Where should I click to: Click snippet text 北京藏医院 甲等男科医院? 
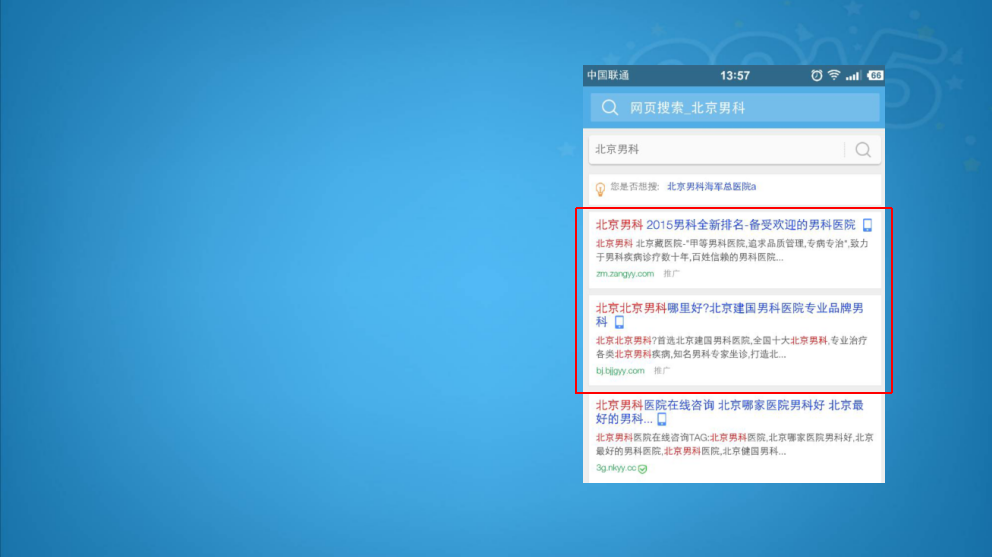point(732,250)
